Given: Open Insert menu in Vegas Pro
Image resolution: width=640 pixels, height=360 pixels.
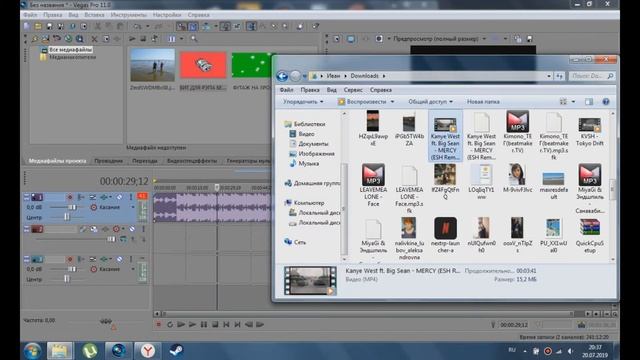Looking at the screenshot, I should [94, 15].
